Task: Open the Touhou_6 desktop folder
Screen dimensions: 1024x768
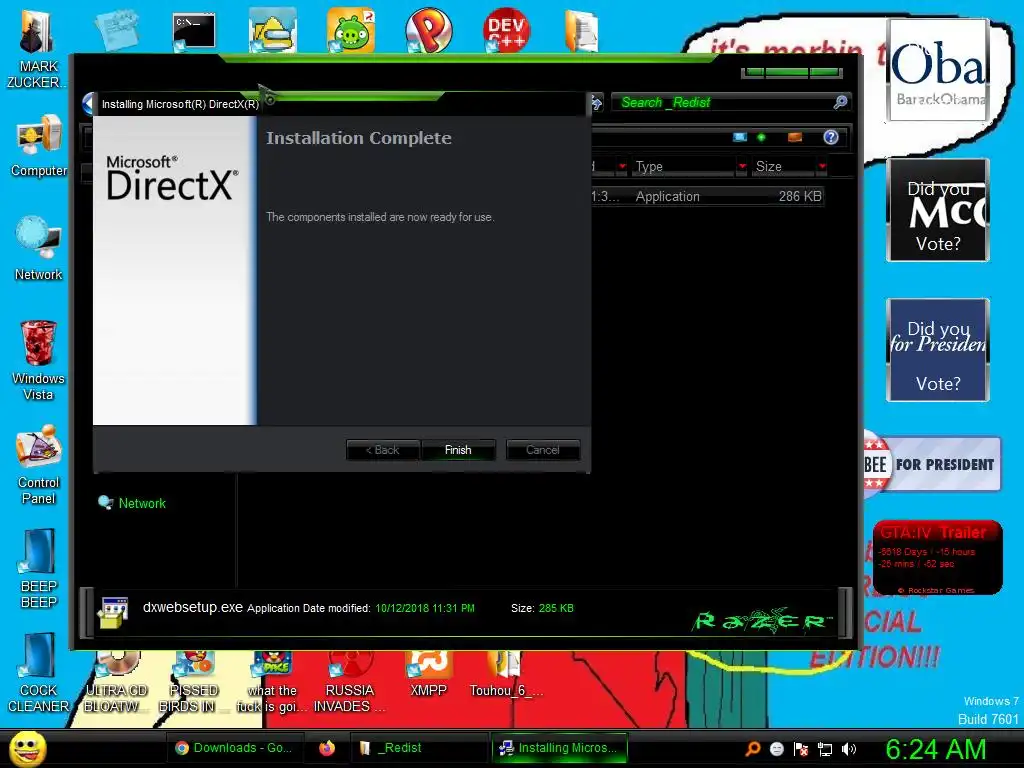Action: [x=505, y=675]
